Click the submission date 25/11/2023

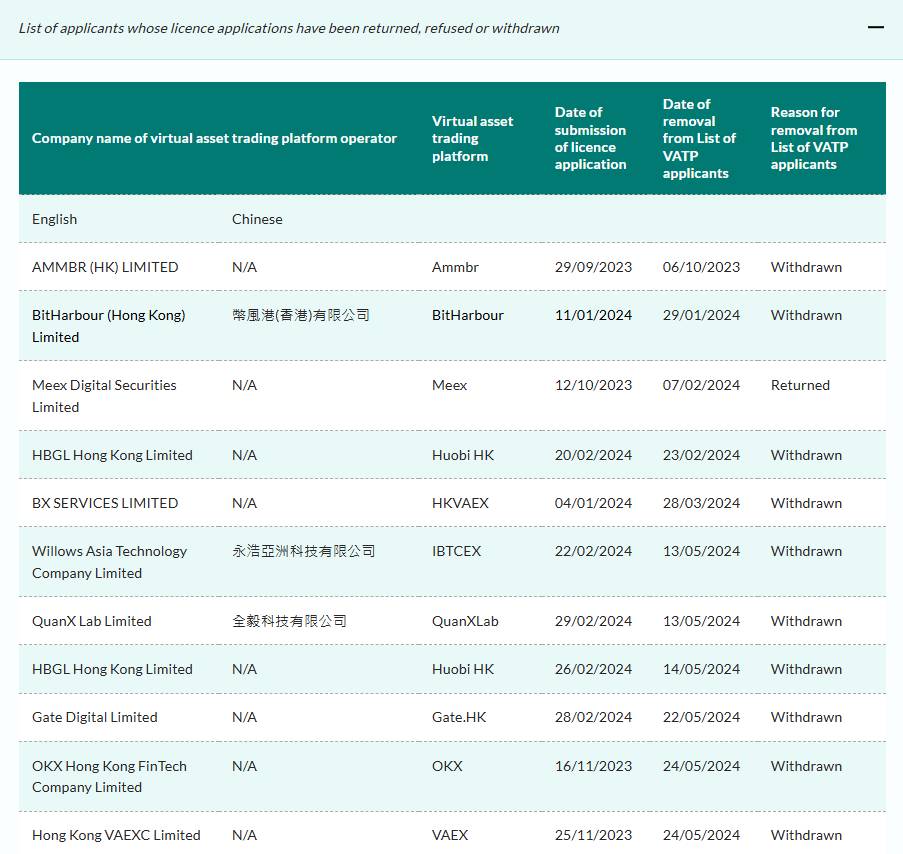coord(593,836)
